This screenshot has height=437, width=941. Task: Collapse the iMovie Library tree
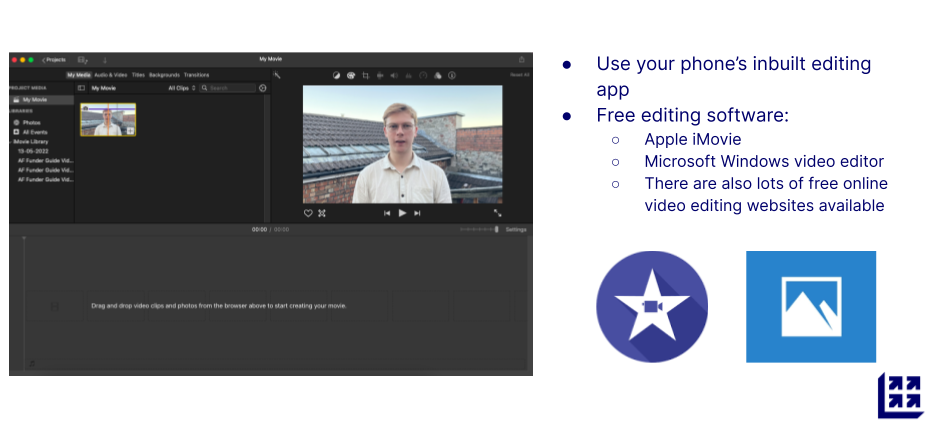(x=11, y=142)
